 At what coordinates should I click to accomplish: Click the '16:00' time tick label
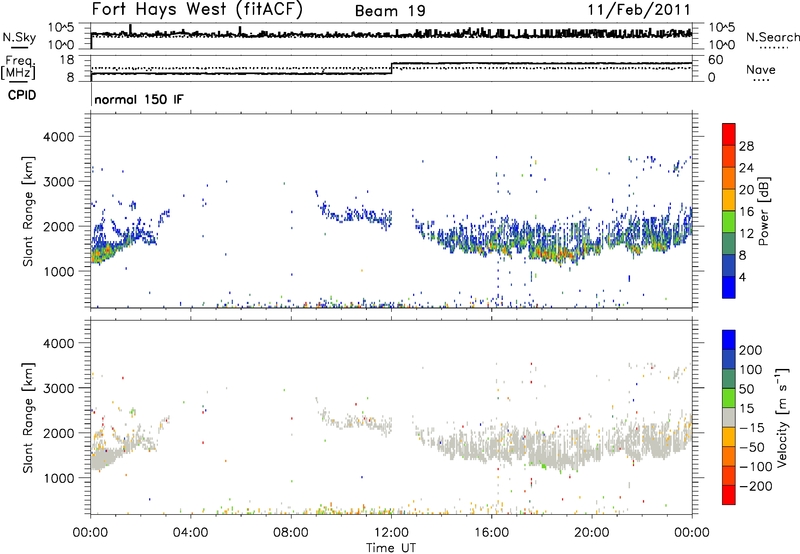(491, 533)
